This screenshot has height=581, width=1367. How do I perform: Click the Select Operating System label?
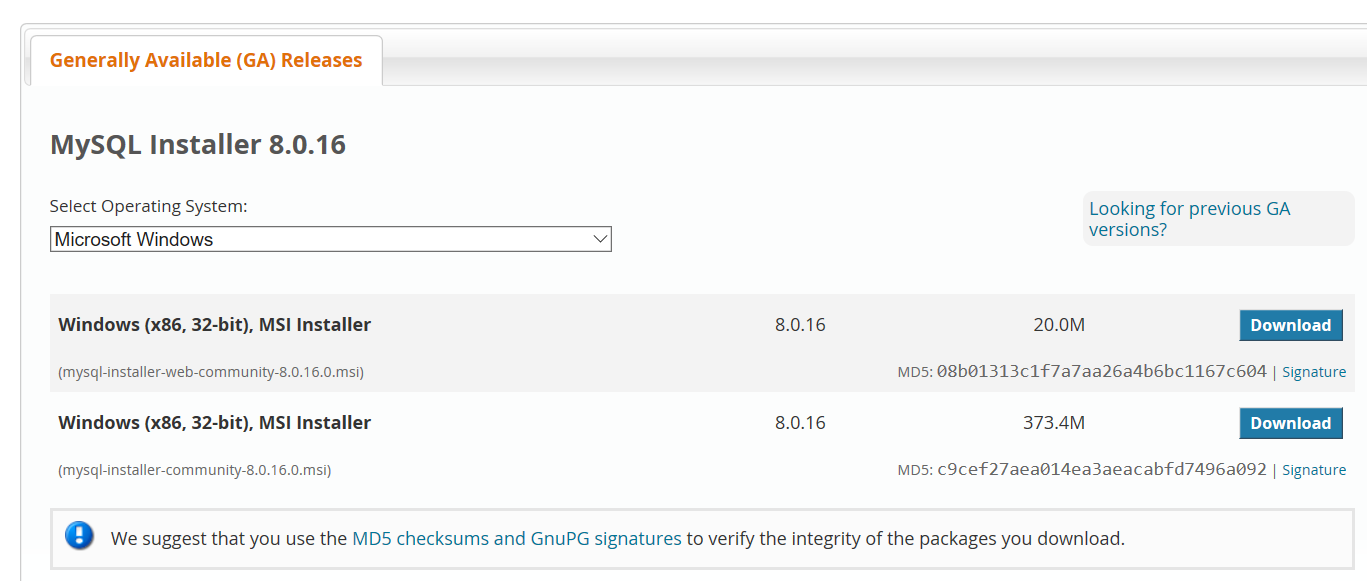(148, 206)
